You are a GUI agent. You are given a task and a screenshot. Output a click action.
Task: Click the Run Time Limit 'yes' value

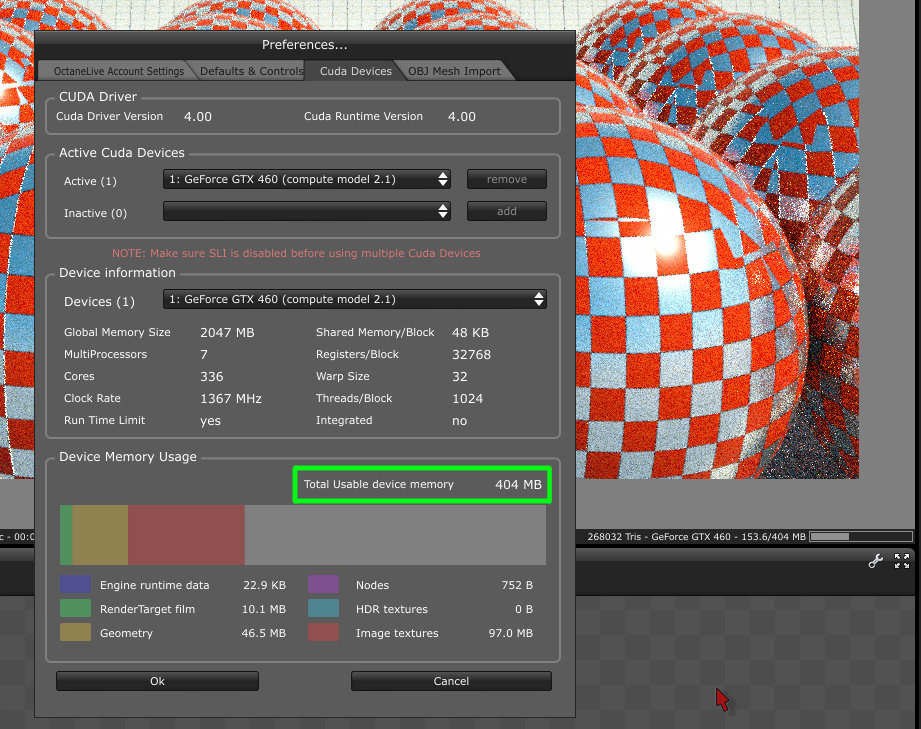pos(210,421)
